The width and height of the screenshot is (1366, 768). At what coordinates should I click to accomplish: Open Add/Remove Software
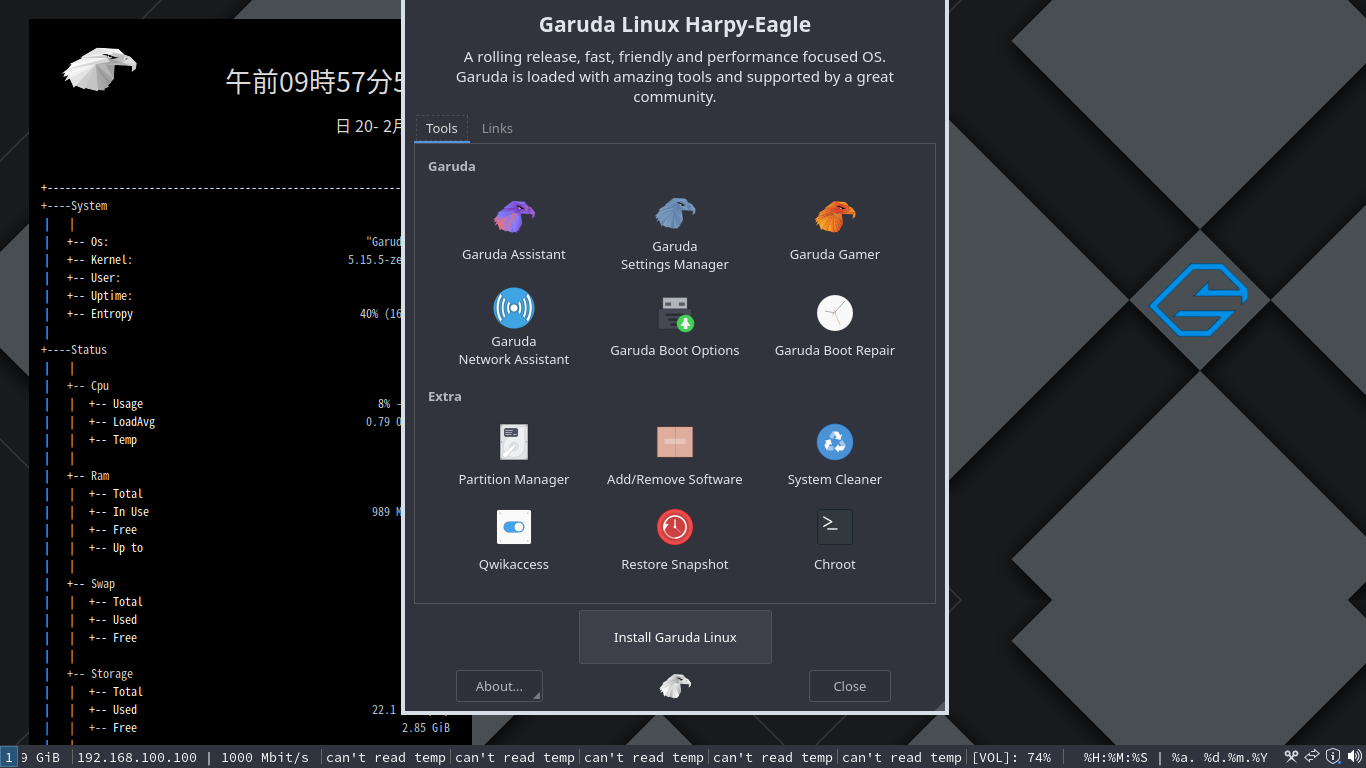click(x=675, y=456)
